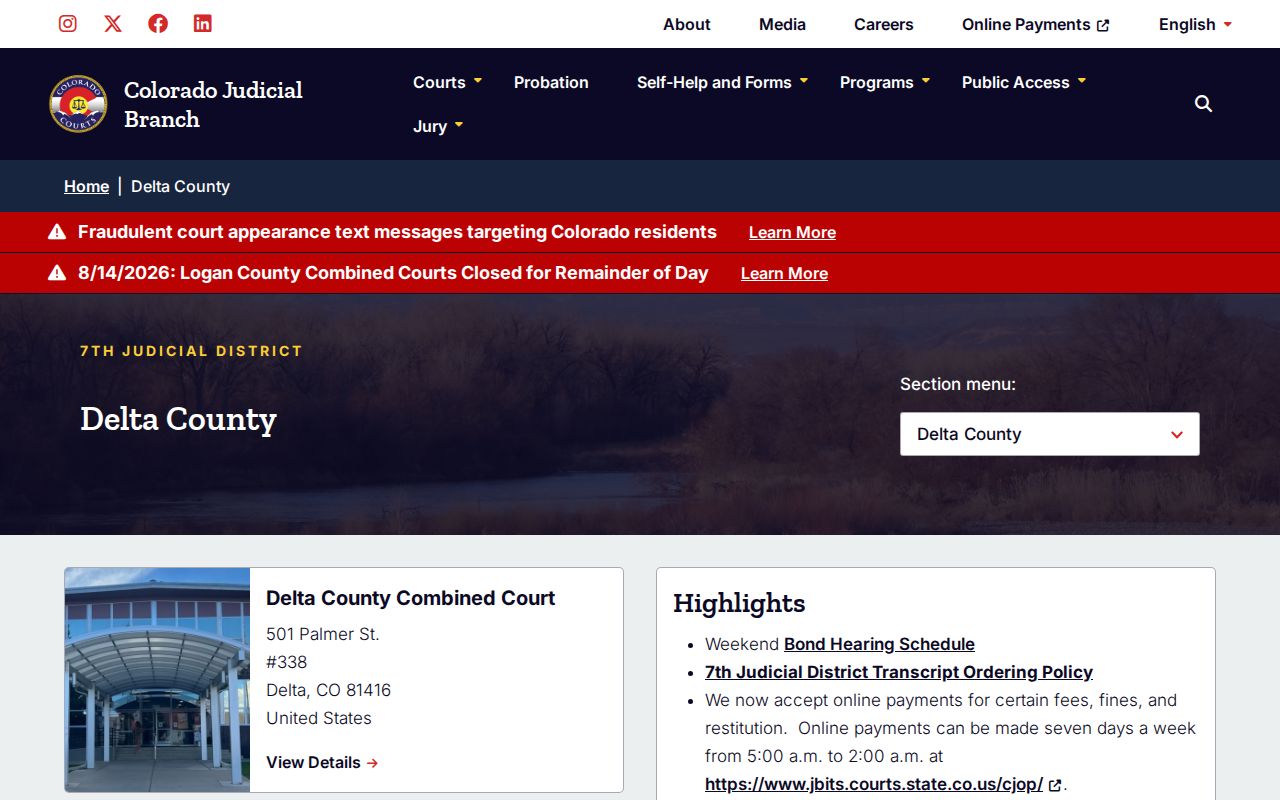Click the arrow next to View Details

pyautogui.click(x=373, y=763)
